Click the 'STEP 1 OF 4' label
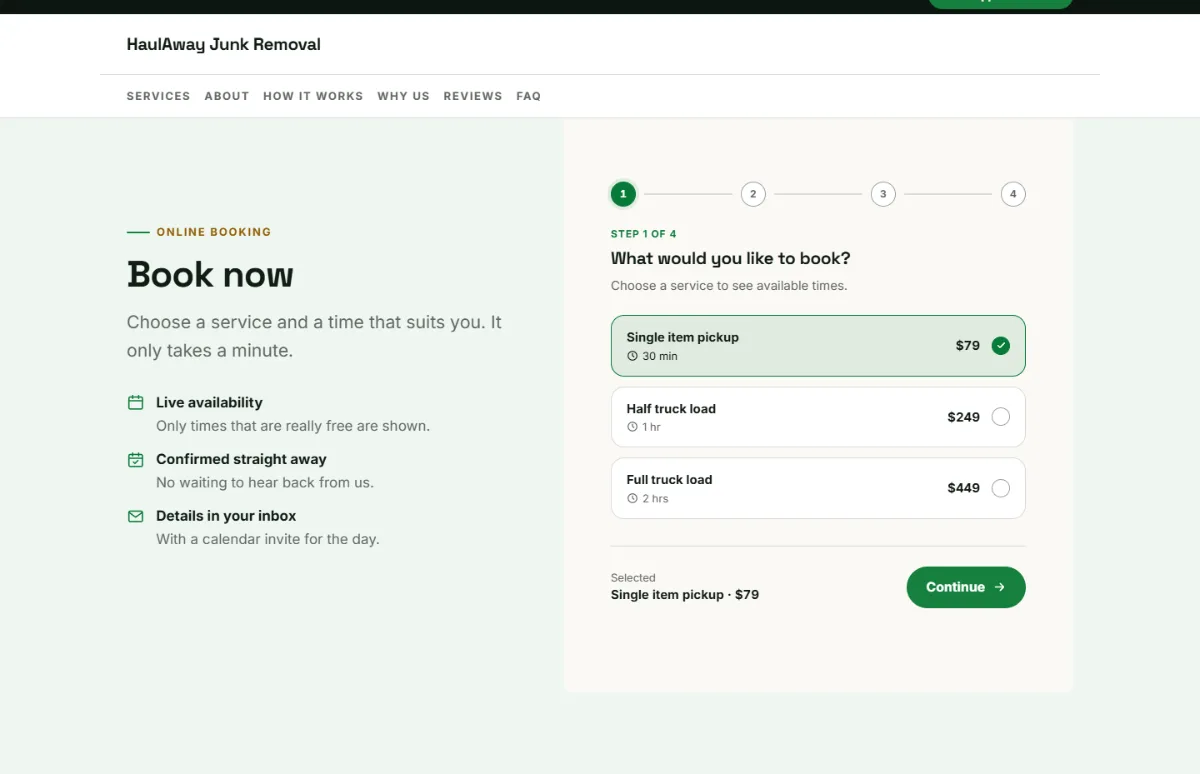This screenshot has width=1200, height=774. 644,234
